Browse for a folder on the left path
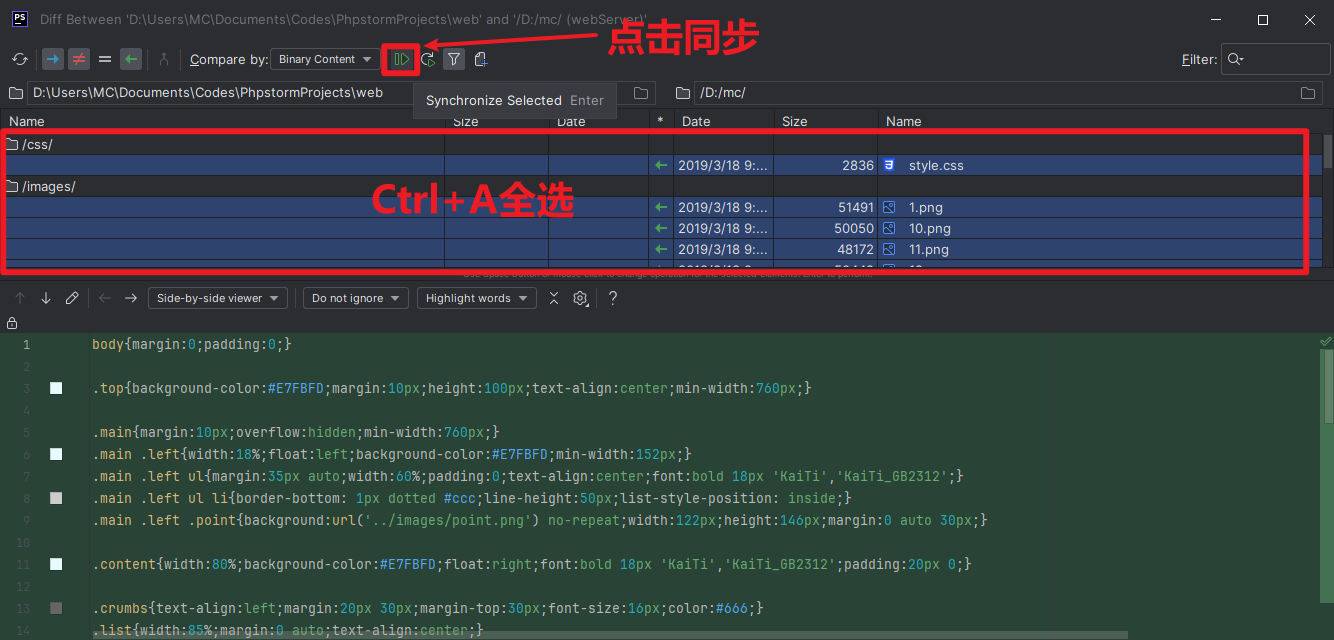1334x640 pixels. click(641, 93)
